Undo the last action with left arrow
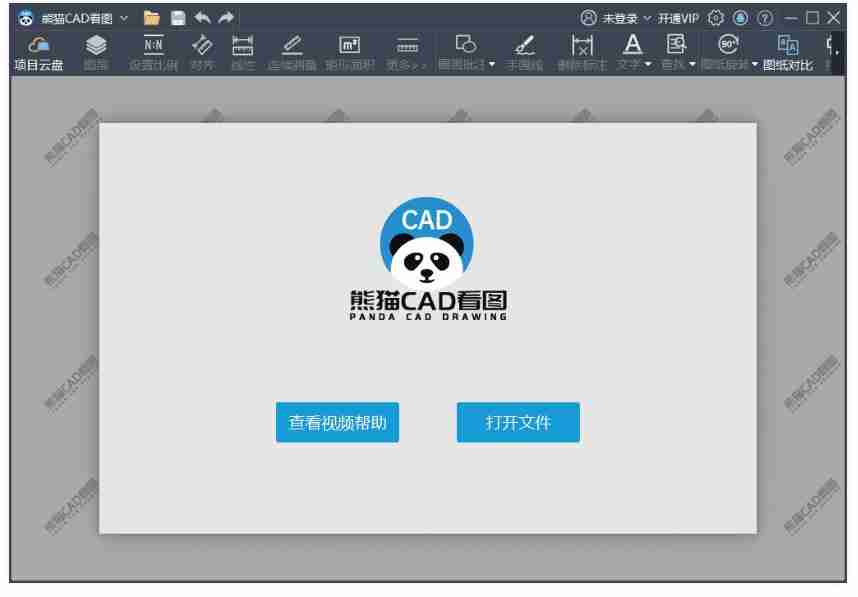The width and height of the screenshot is (858, 597). pyautogui.click(x=202, y=18)
